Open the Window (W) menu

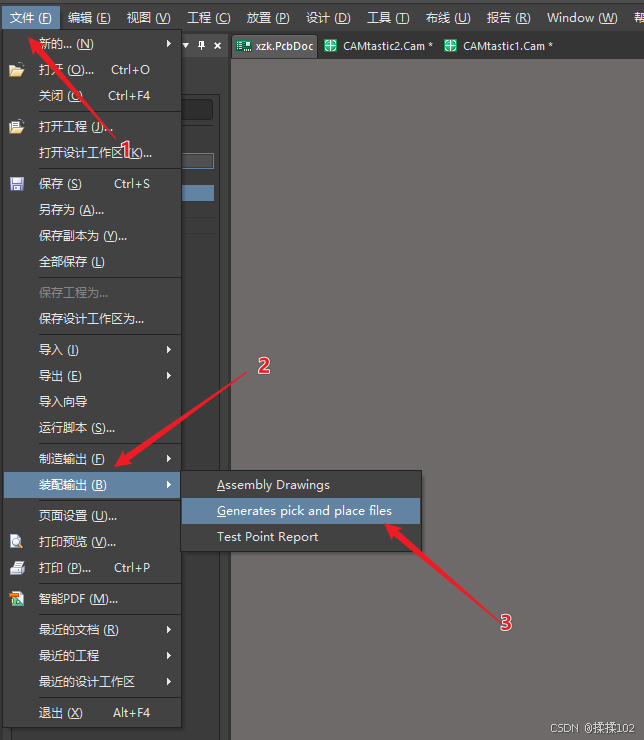click(x=582, y=18)
